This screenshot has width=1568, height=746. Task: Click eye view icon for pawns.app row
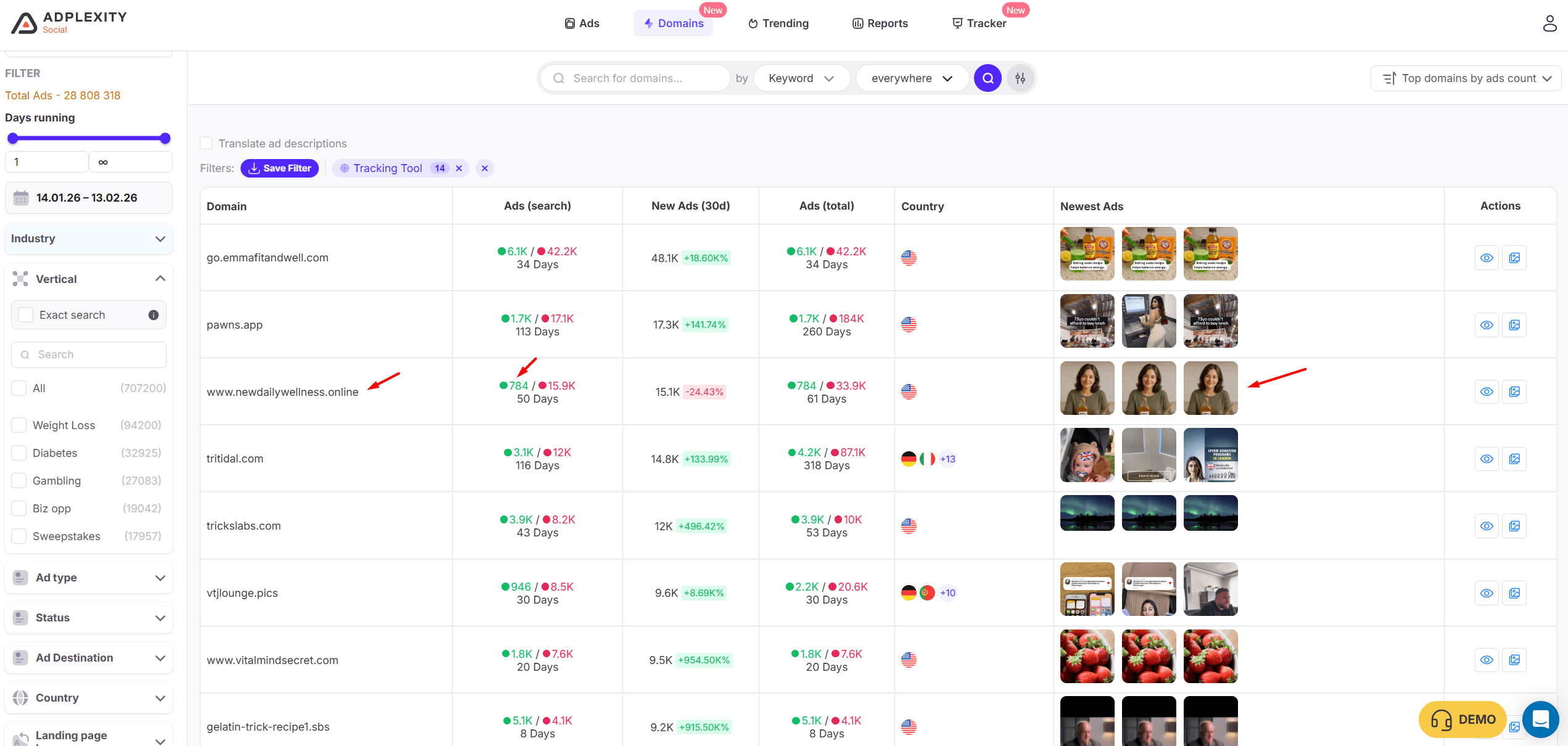point(1487,325)
